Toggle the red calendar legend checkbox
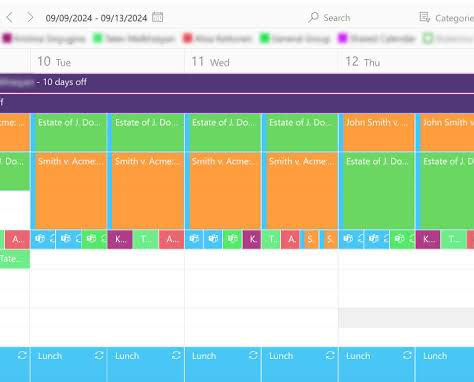This screenshot has width=474, height=382. [188, 39]
